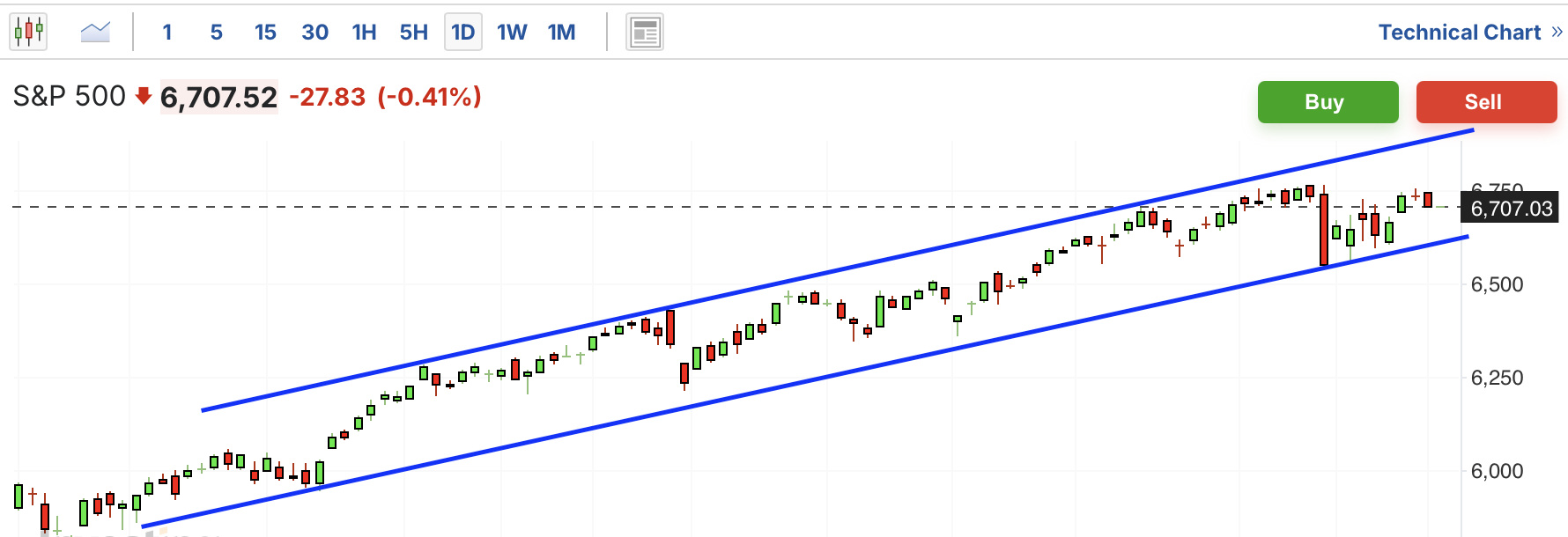Viewport: 1568px width, 537px height.
Task: Switch to the area line chart icon
Action: 95,33
